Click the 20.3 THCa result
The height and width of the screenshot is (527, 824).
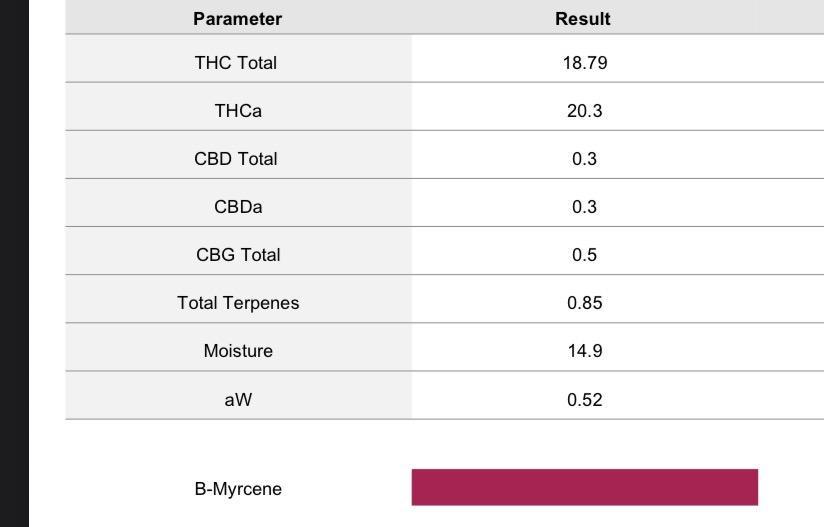(585, 111)
